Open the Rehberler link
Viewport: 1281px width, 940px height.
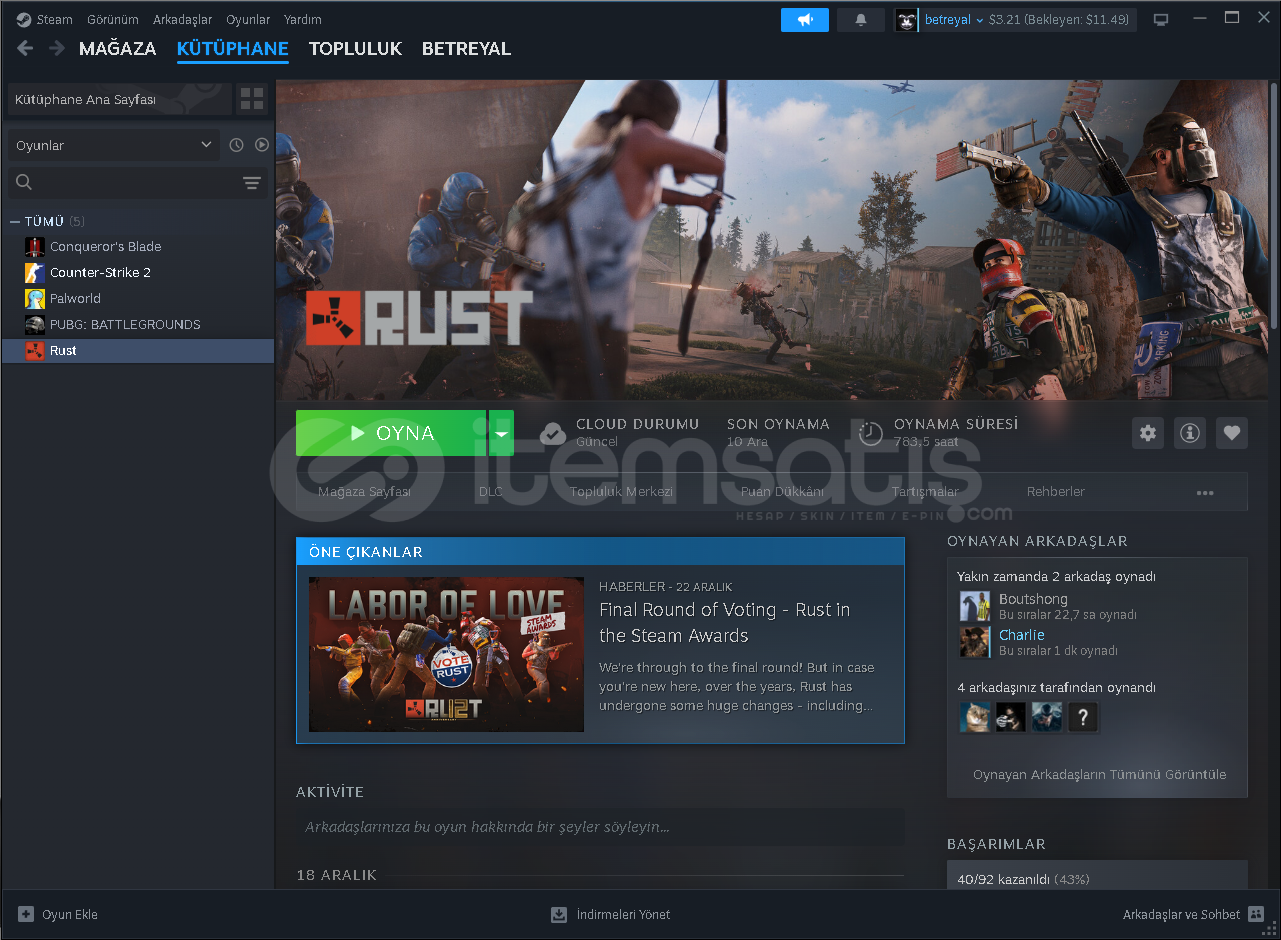1056,492
